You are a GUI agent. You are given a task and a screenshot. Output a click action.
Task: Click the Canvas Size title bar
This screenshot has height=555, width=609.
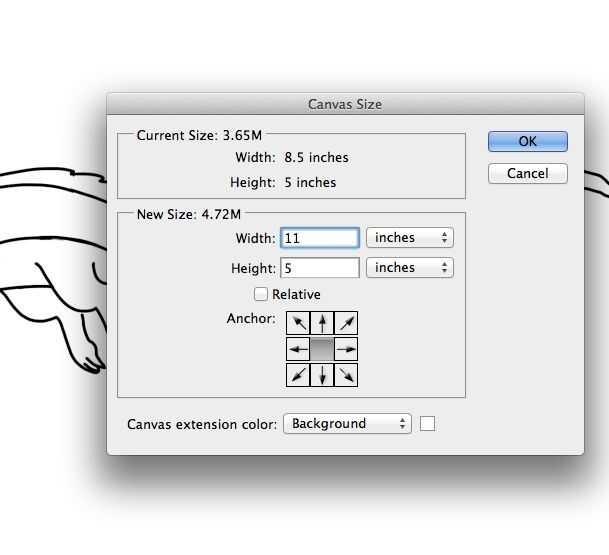[x=345, y=104]
